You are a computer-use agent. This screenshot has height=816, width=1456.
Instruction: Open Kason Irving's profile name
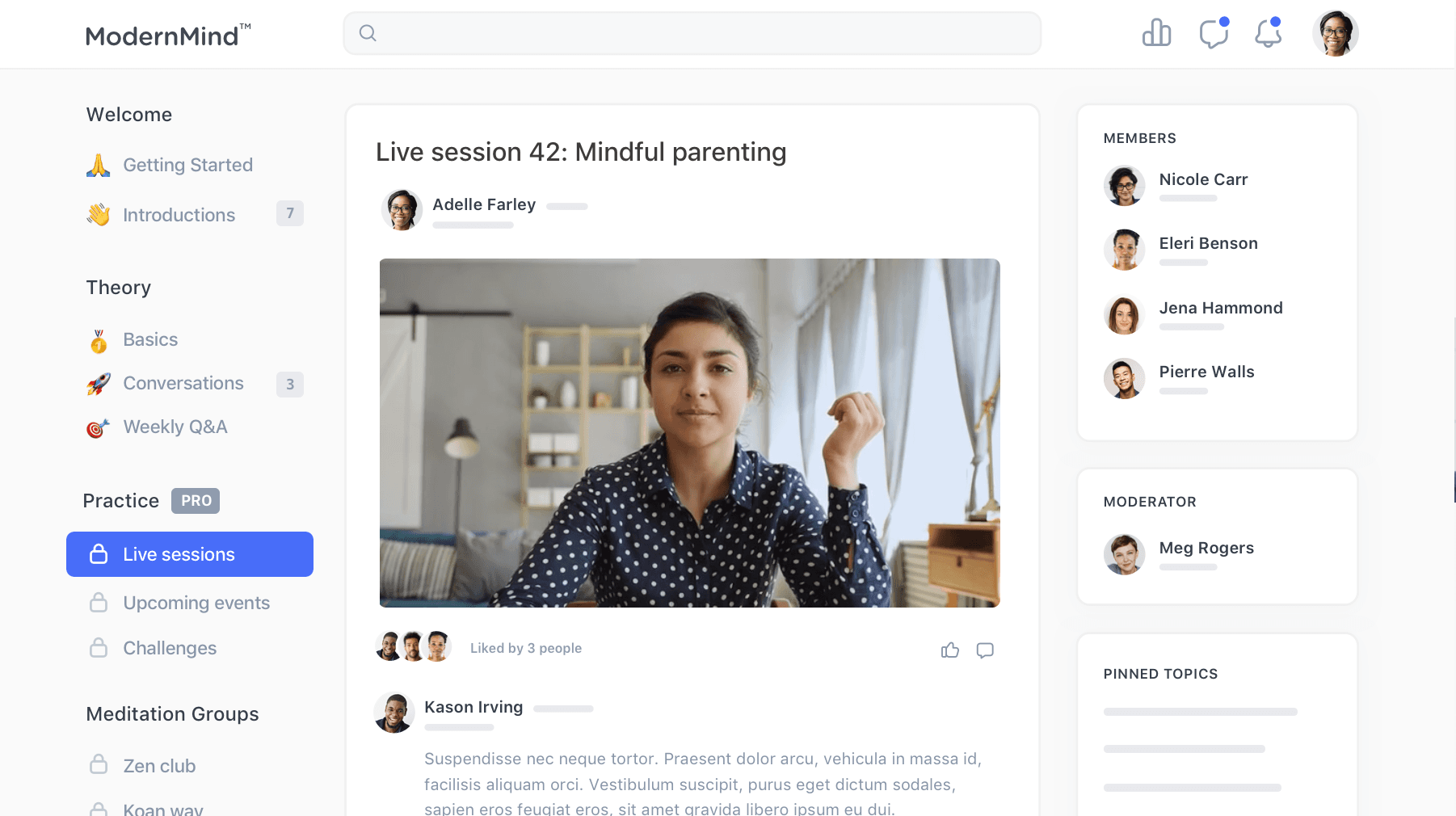pyautogui.click(x=473, y=707)
